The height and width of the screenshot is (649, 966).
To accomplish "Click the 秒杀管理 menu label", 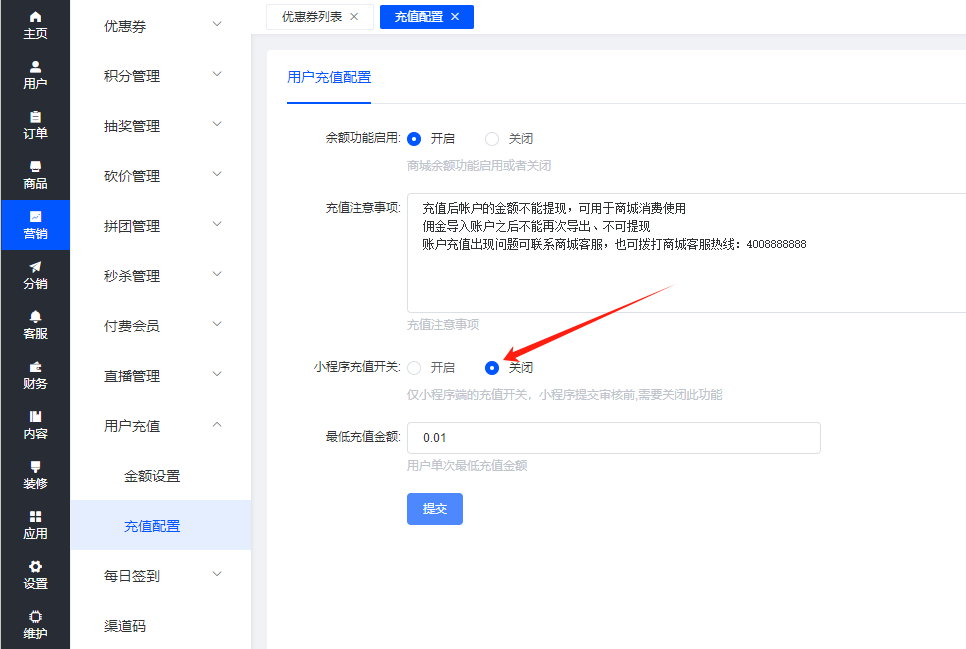I will (x=132, y=276).
